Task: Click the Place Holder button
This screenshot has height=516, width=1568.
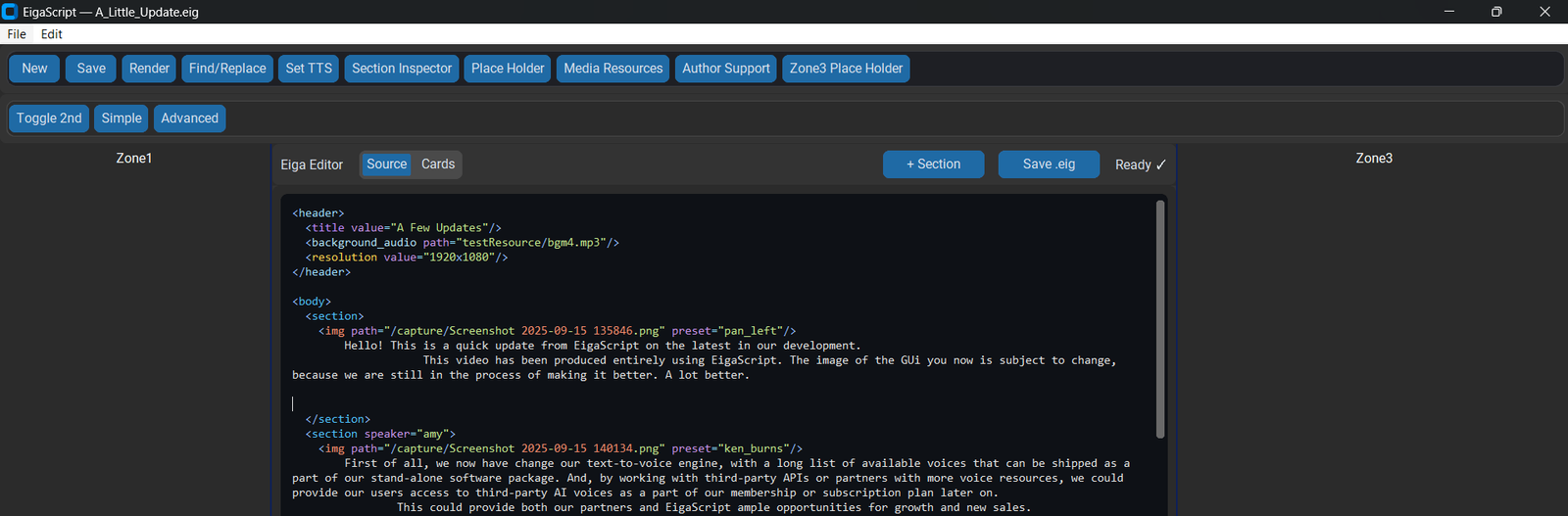Action: (508, 69)
